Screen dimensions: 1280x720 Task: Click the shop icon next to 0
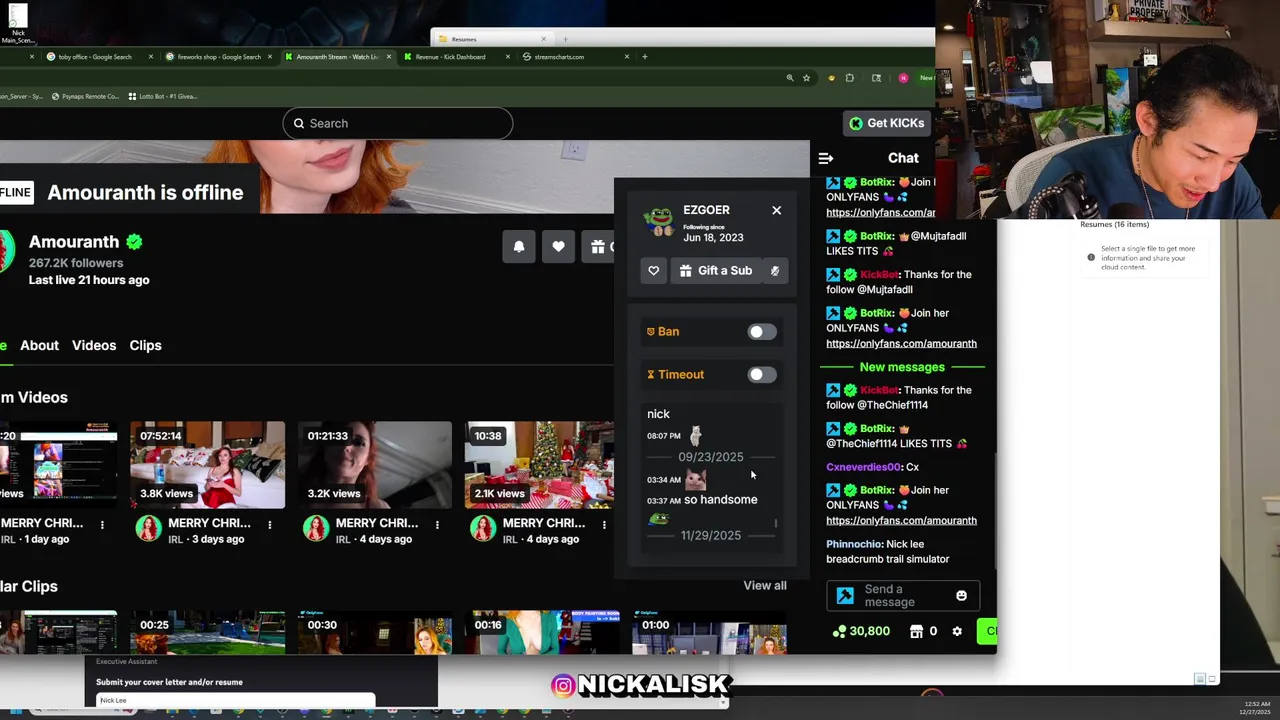[x=916, y=631]
